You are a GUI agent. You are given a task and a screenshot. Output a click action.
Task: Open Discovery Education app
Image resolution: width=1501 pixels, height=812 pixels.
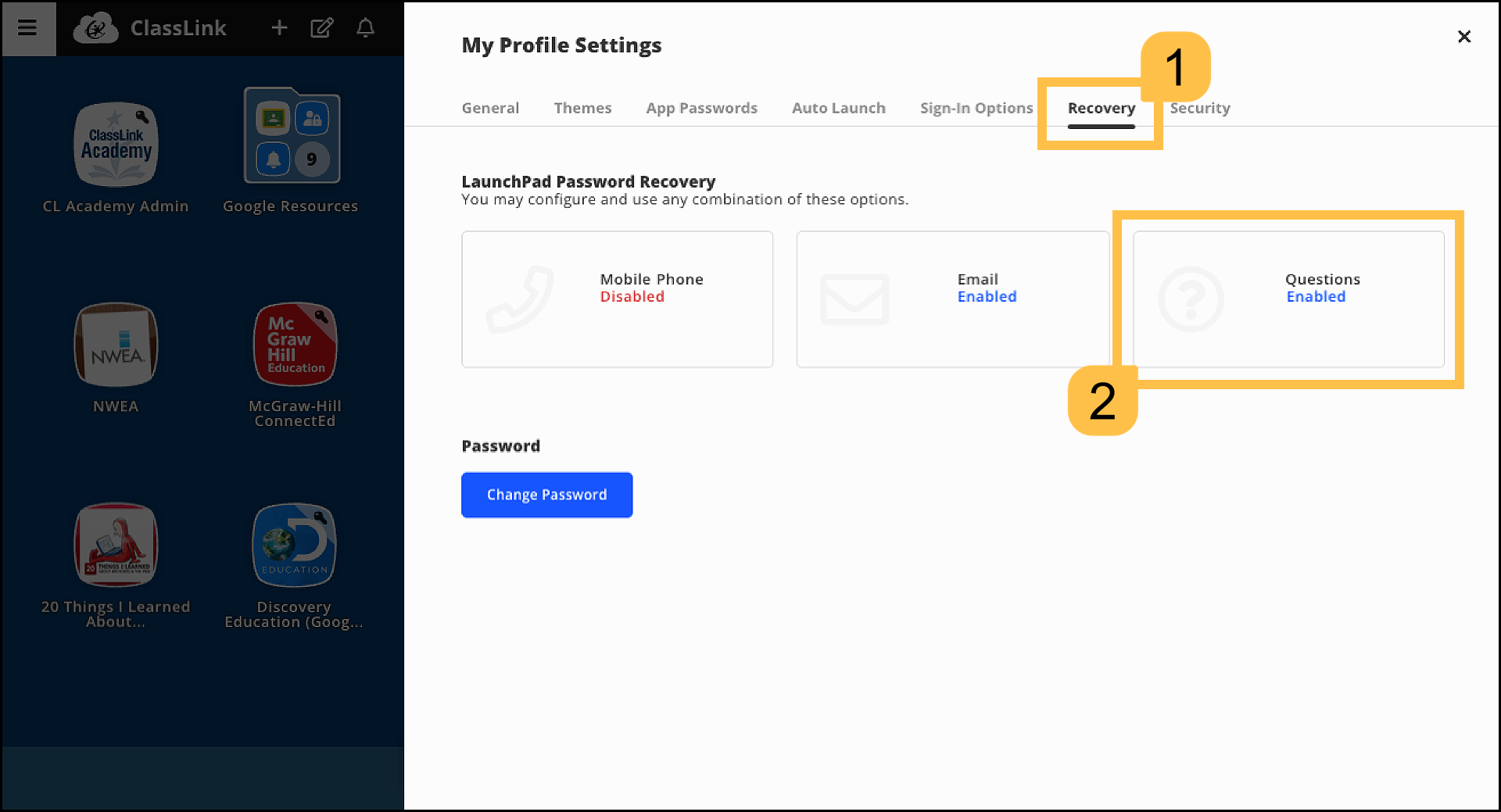(x=294, y=545)
